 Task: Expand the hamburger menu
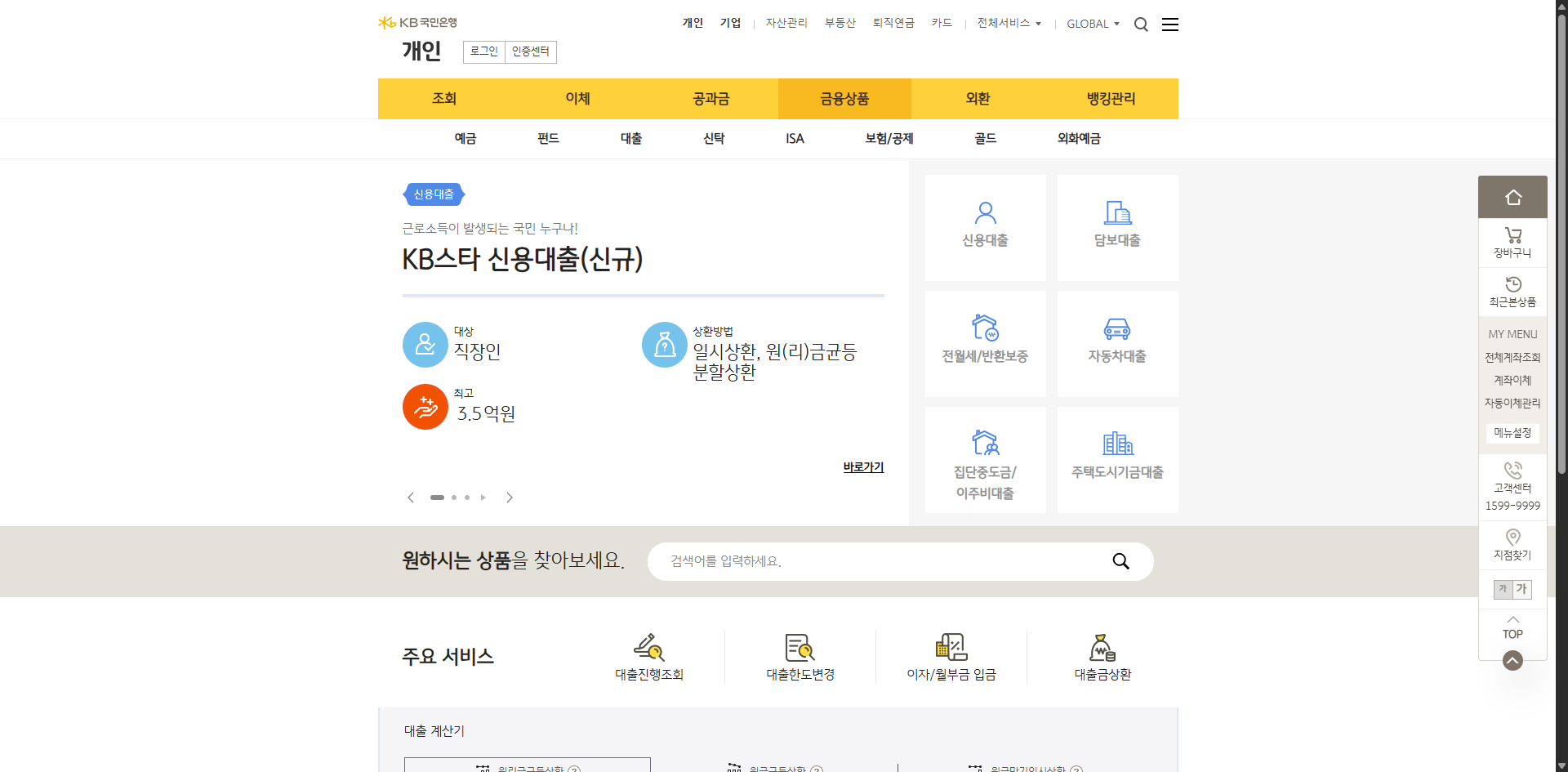[x=1169, y=24]
